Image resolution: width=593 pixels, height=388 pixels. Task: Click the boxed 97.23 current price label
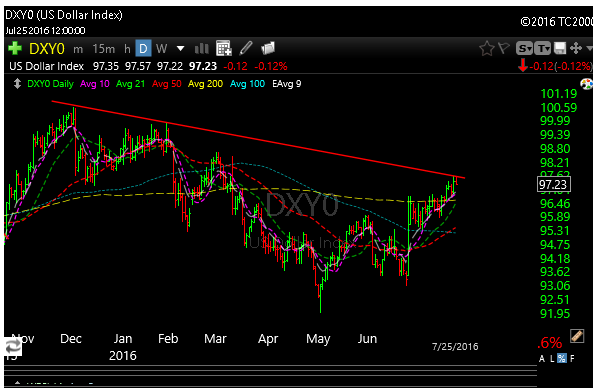pyautogui.click(x=554, y=185)
